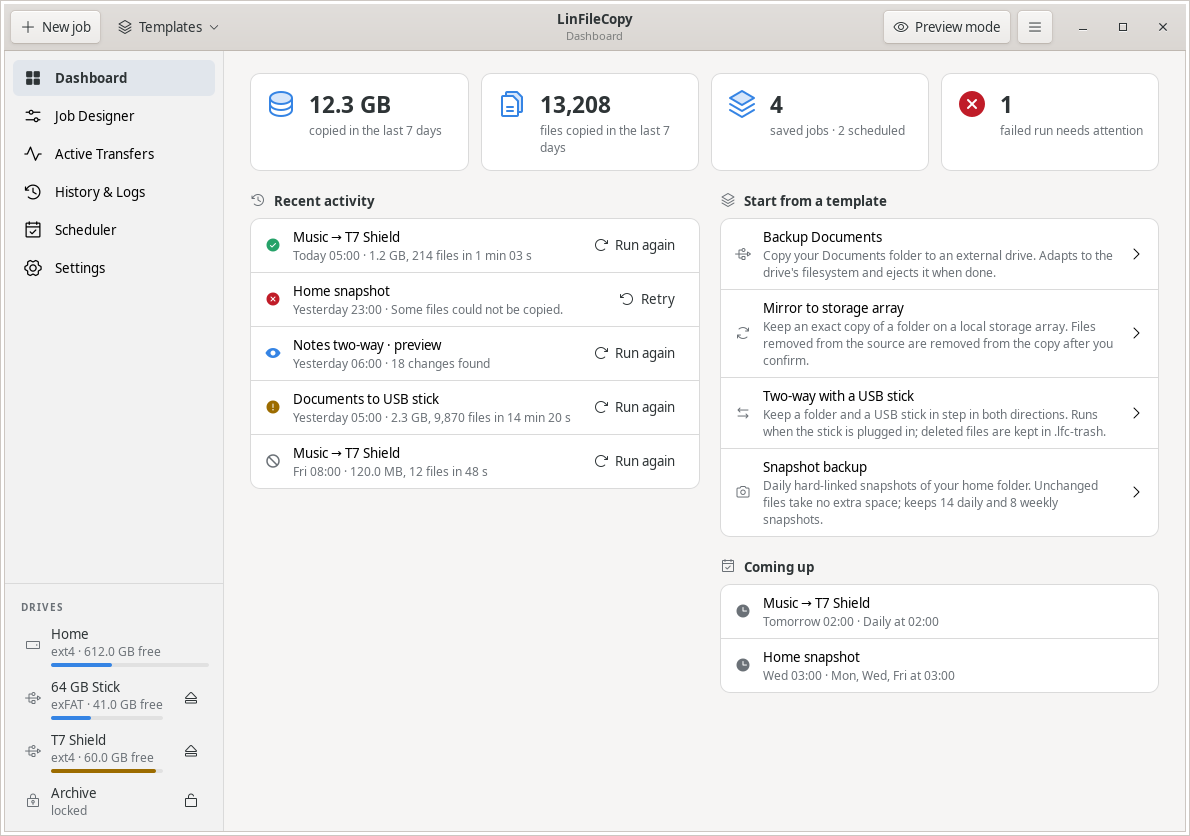1190x836 pixels.
Task: Create a New job
Action: (56, 27)
